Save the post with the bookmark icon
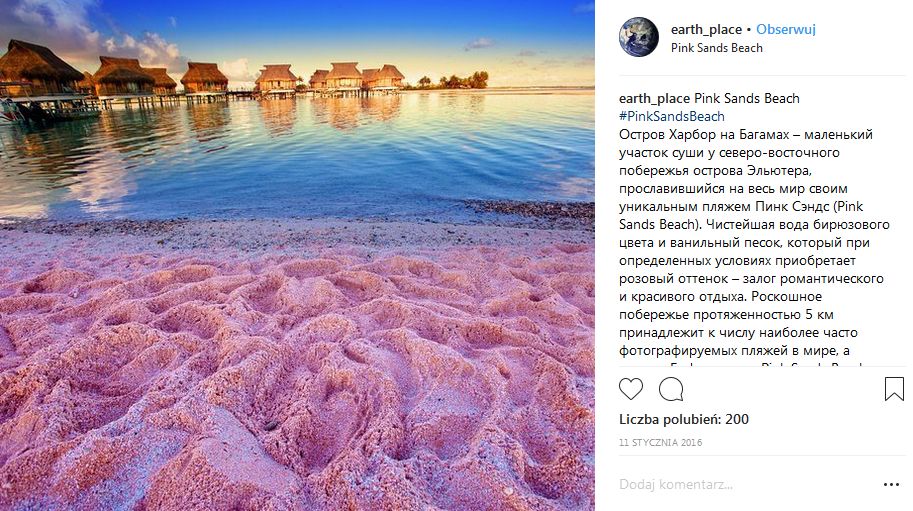Screen dimensions: 913x511 coord(894,389)
